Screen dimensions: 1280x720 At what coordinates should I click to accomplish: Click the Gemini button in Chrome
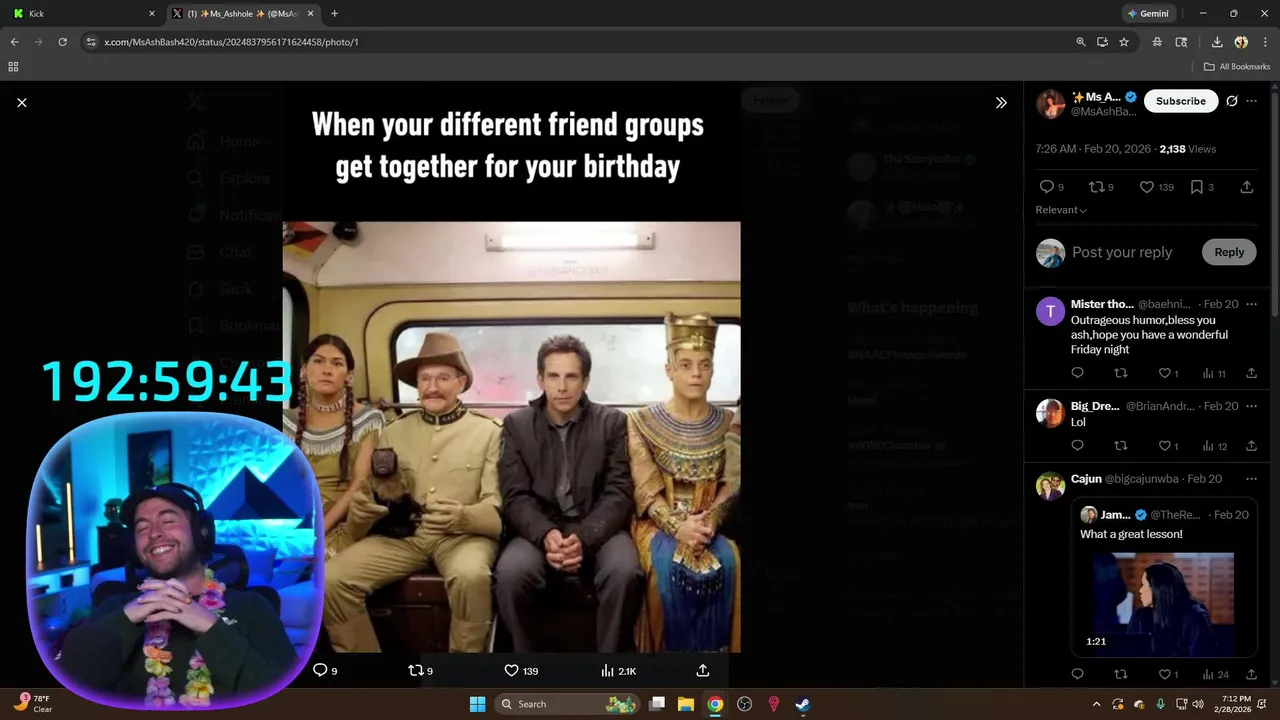click(x=1147, y=14)
